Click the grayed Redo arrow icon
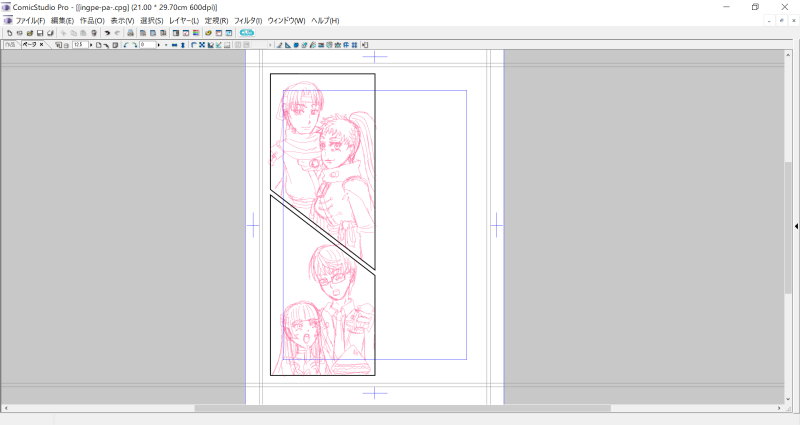Image resolution: width=800 pixels, height=425 pixels. (x=117, y=33)
